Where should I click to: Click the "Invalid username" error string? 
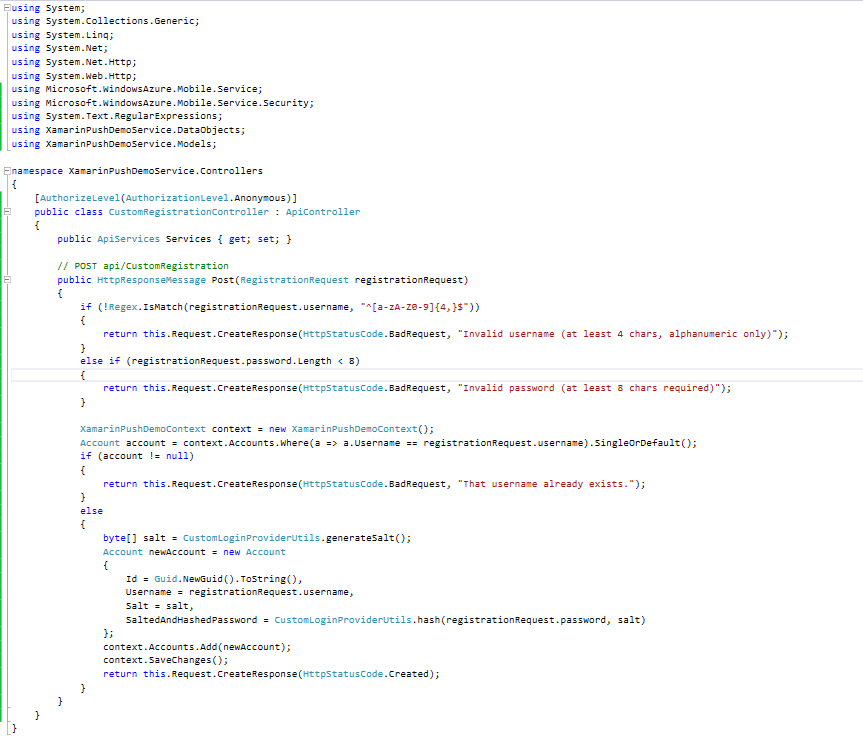click(x=617, y=334)
